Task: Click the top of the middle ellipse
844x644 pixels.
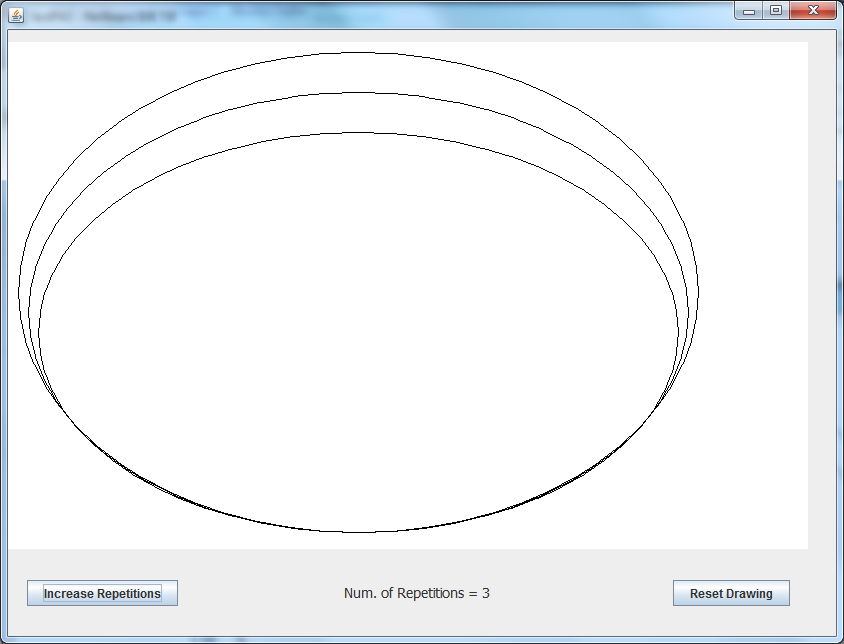Action: (x=358, y=93)
